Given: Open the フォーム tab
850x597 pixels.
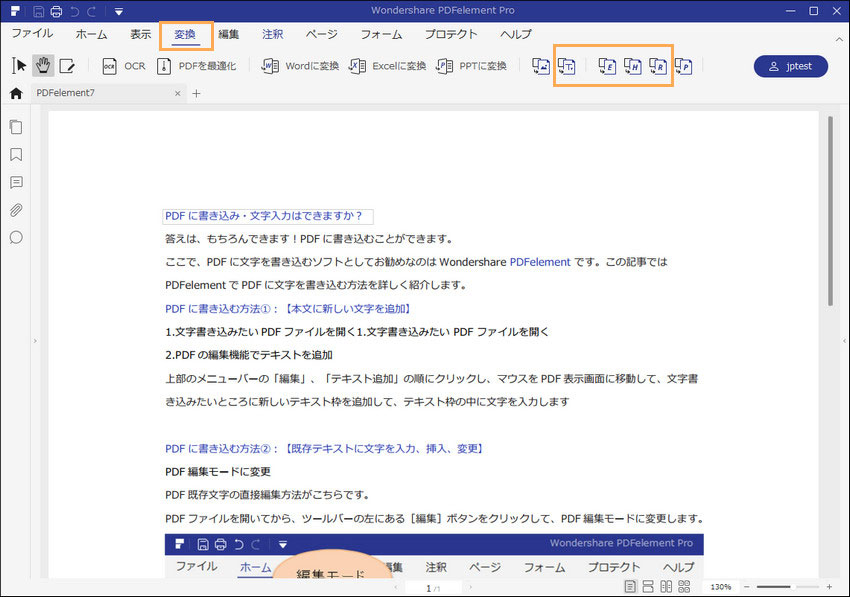Looking at the screenshot, I should [382, 34].
